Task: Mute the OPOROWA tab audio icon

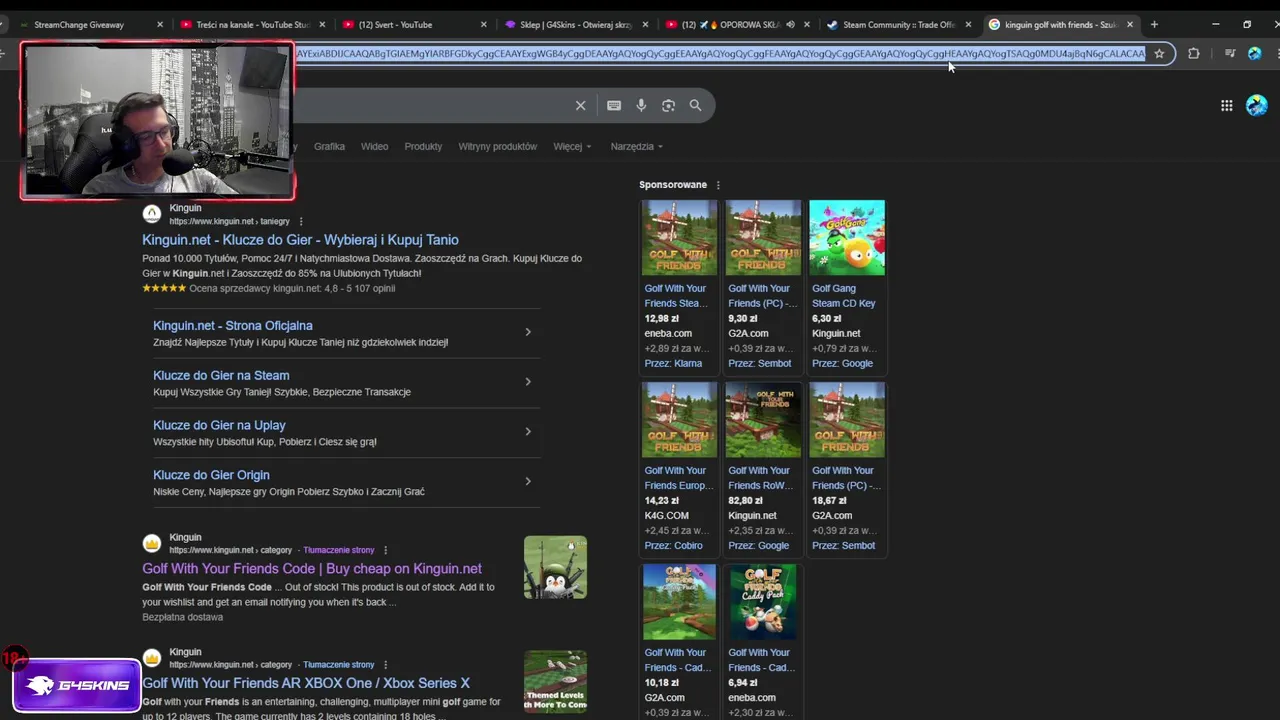Action: pyautogui.click(x=790, y=24)
